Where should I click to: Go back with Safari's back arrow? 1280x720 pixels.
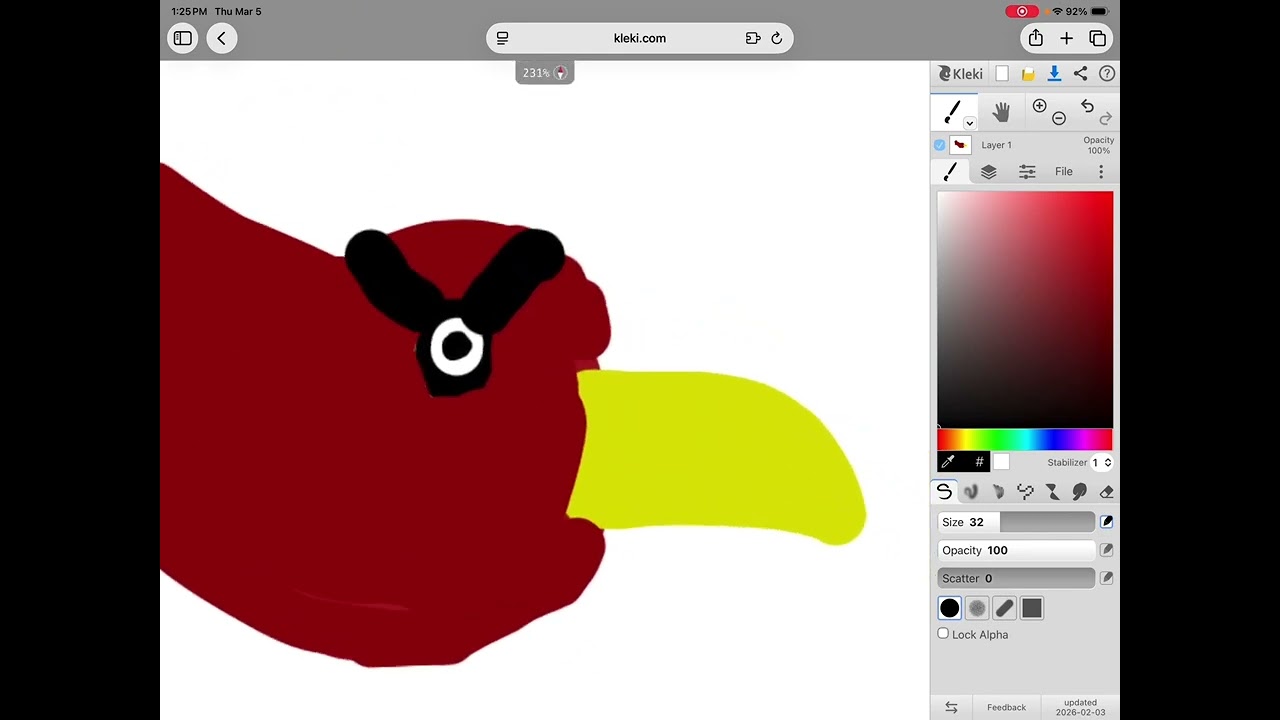(221, 38)
